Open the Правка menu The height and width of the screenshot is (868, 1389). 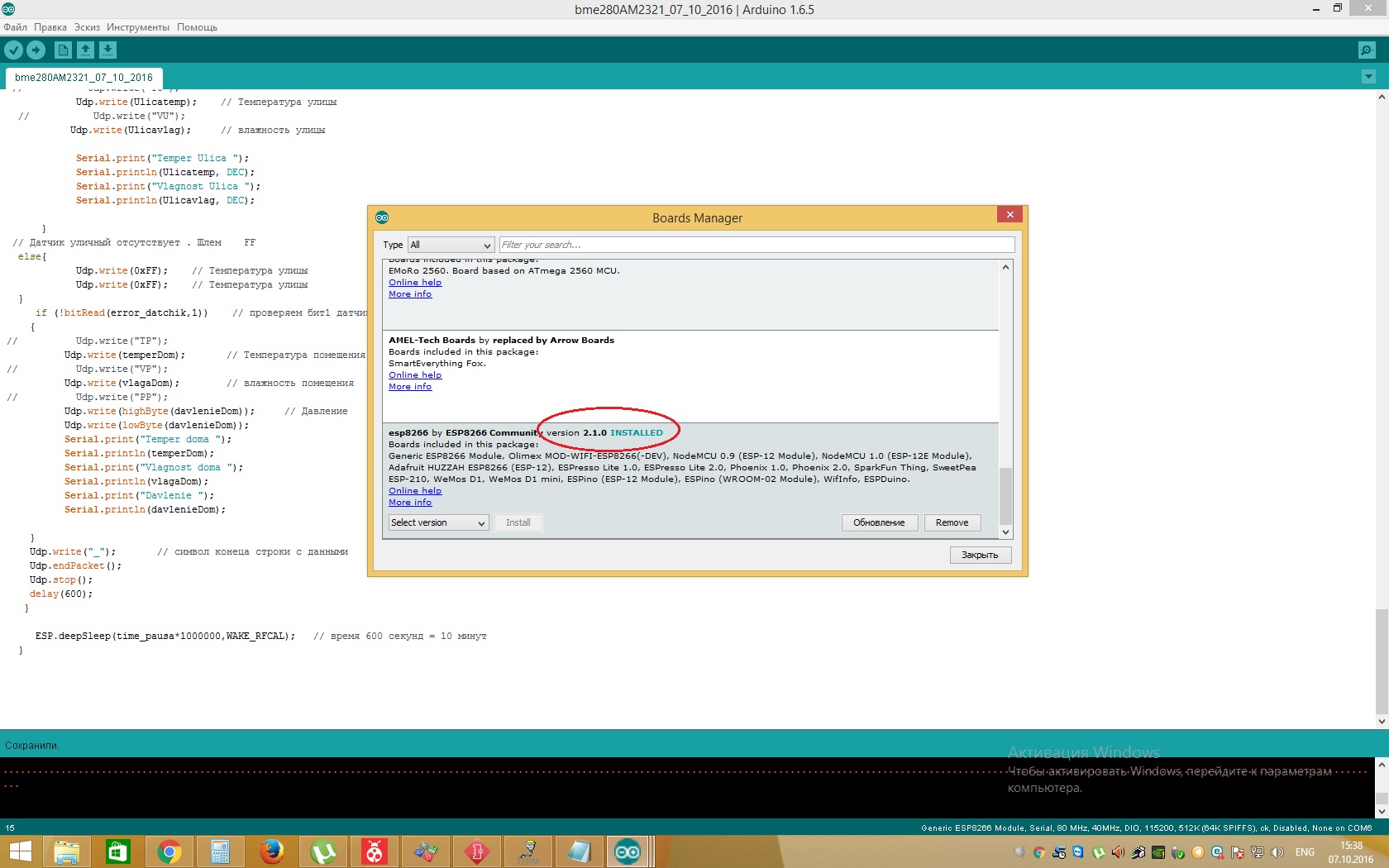pyautogui.click(x=50, y=27)
